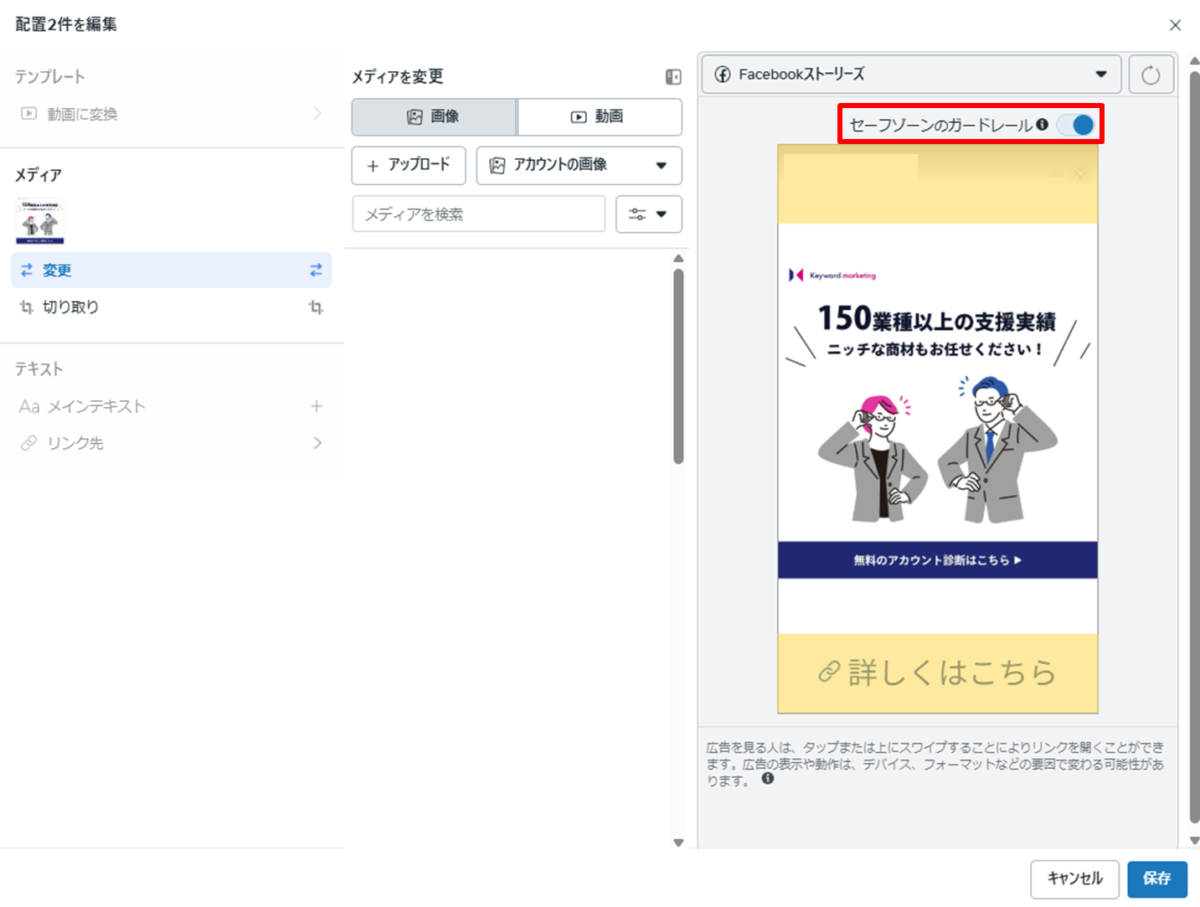This screenshot has width=1200, height=907.
Task: Switch to the 画像 tab
Action: click(x=434, y=117)
